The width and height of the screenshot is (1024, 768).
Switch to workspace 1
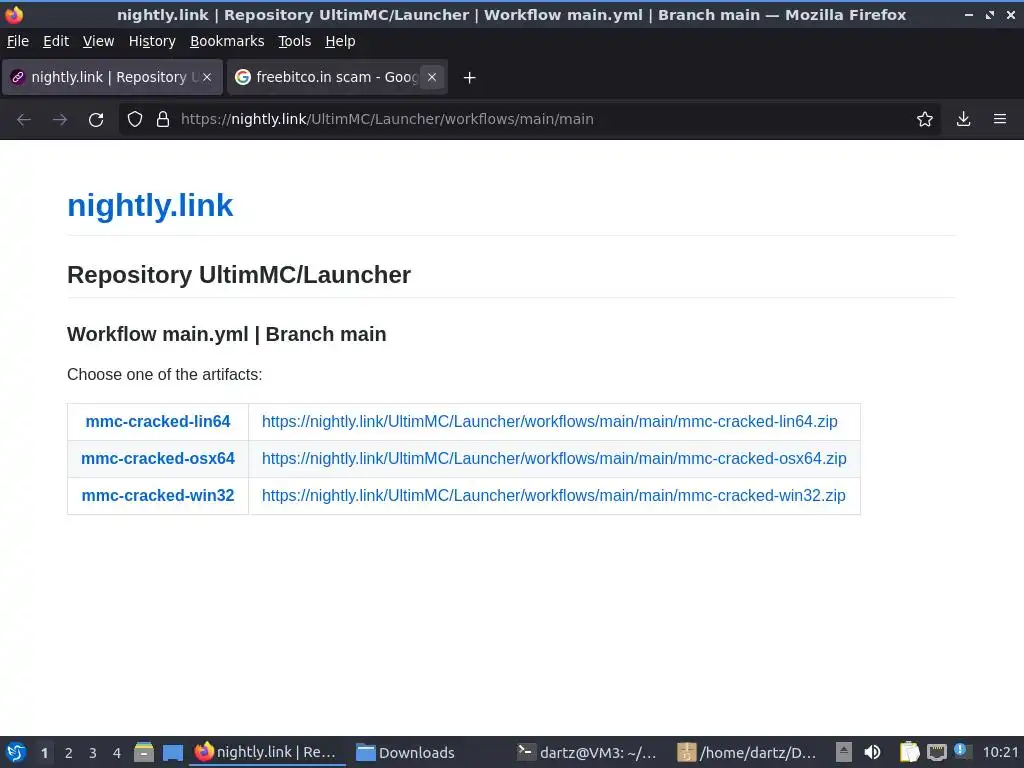(x=44, y=753)
